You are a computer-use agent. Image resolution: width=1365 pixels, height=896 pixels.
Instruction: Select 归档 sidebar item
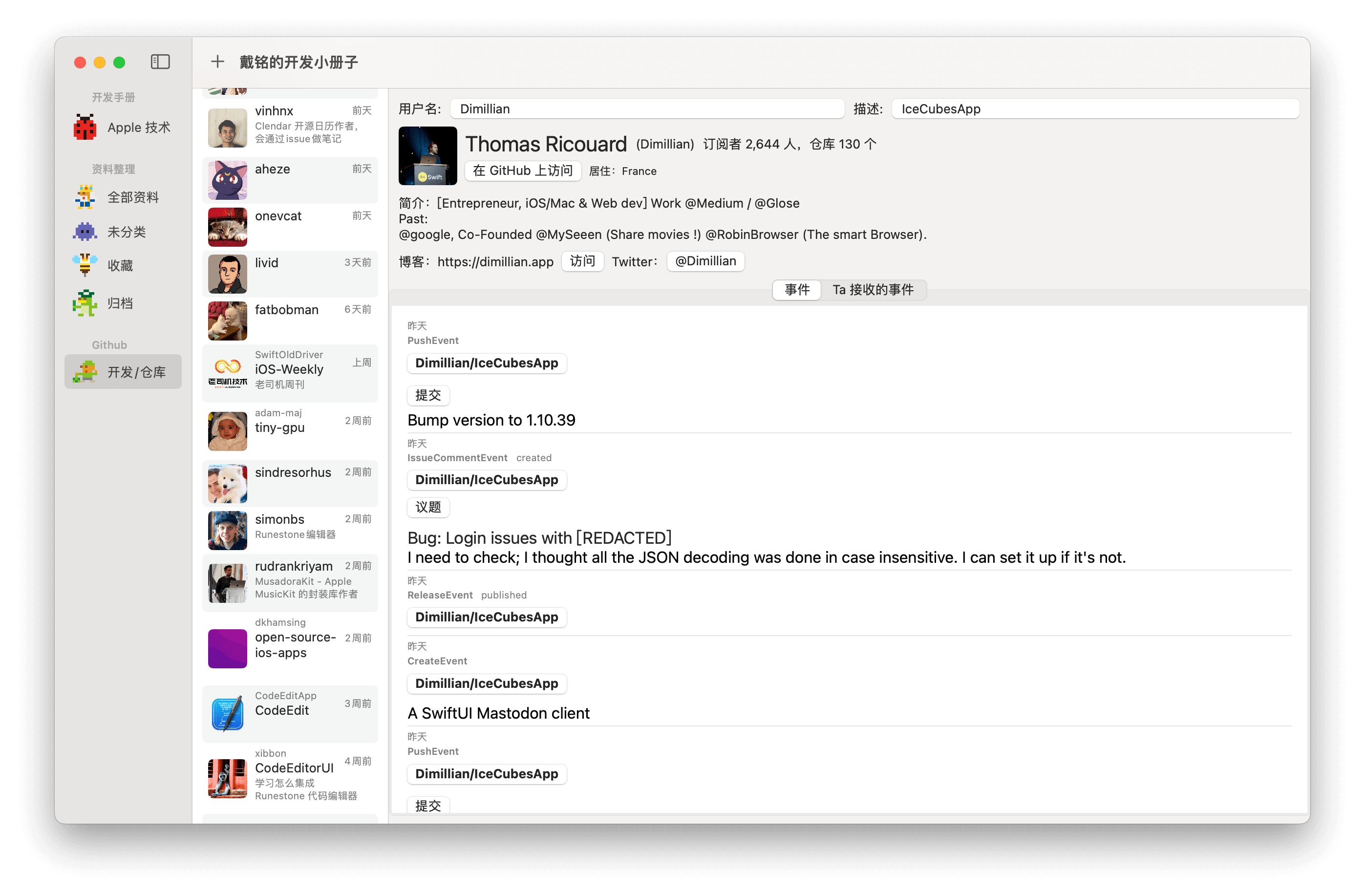[123, 303]
